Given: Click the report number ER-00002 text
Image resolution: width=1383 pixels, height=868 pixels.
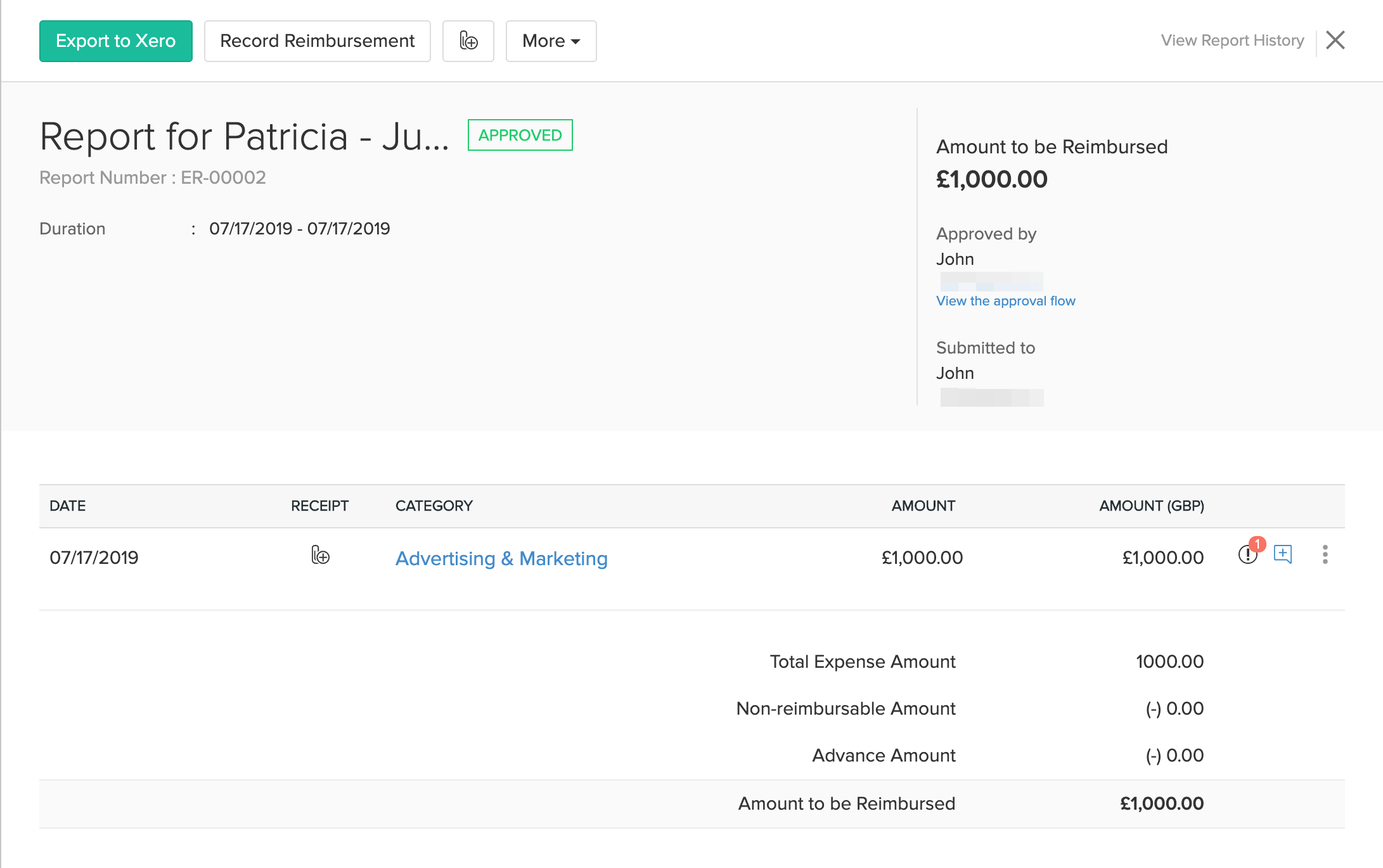Looking at the screenshot, I should coord(223,177).
